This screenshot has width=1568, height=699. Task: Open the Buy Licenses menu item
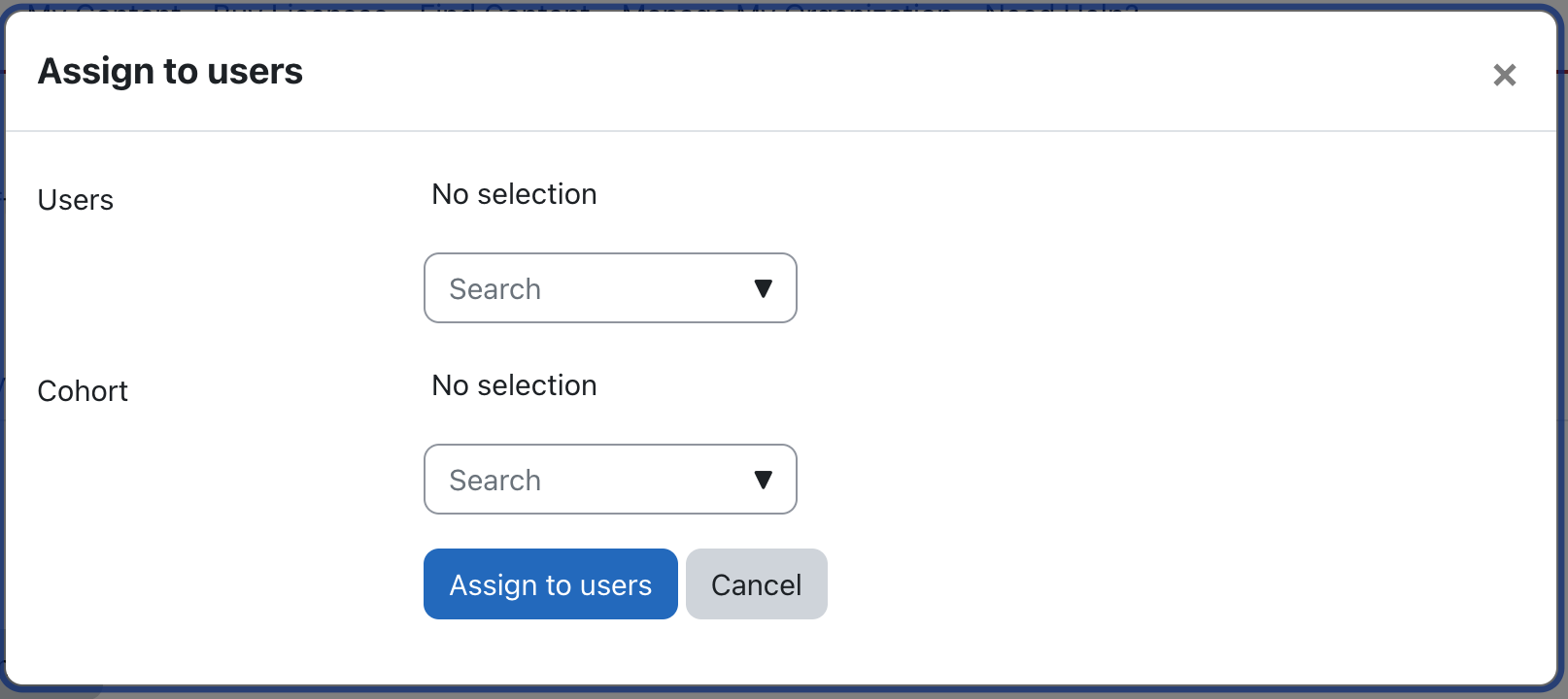click(x=300, y=7)
